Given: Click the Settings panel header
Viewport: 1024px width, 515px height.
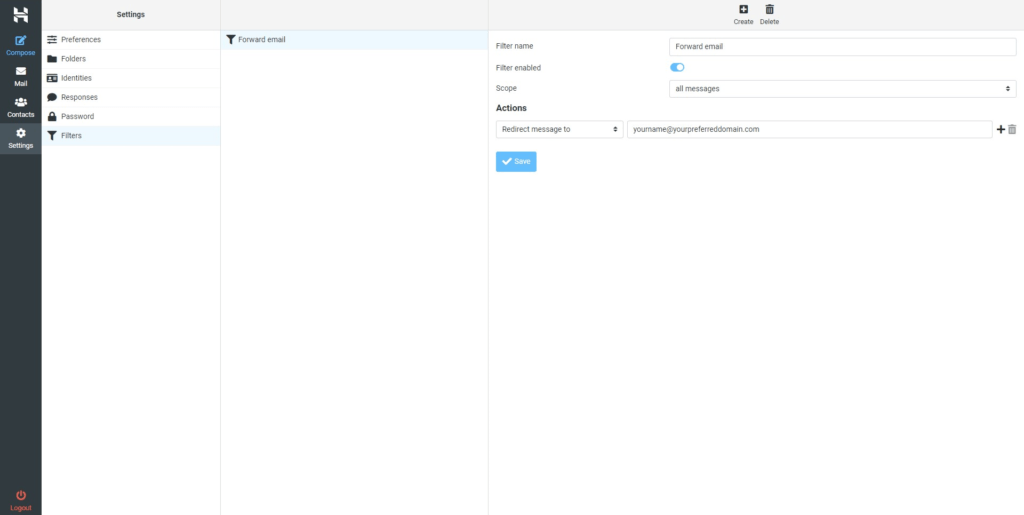Looking at the screenshot, I should tap(131, 14).
